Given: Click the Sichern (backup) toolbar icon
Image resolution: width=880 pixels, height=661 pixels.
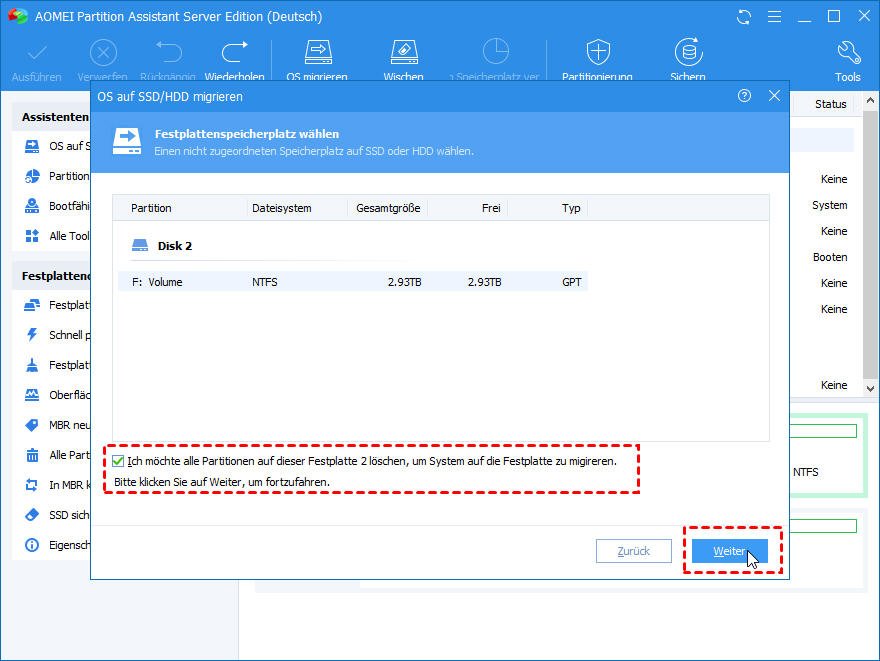Looking at the screenshot, I should point(688,53).
